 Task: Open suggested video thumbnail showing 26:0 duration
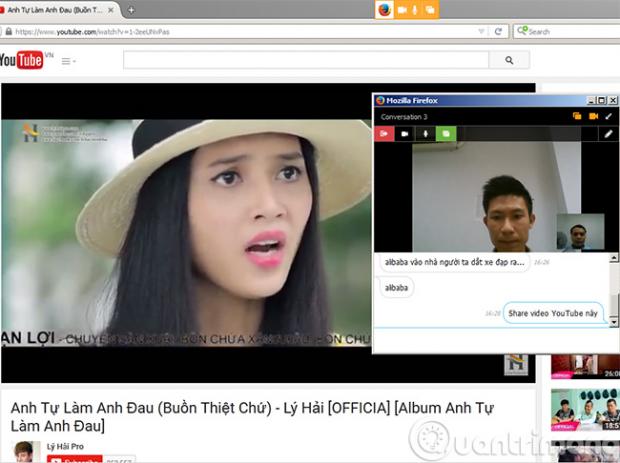tap(585, 367)
